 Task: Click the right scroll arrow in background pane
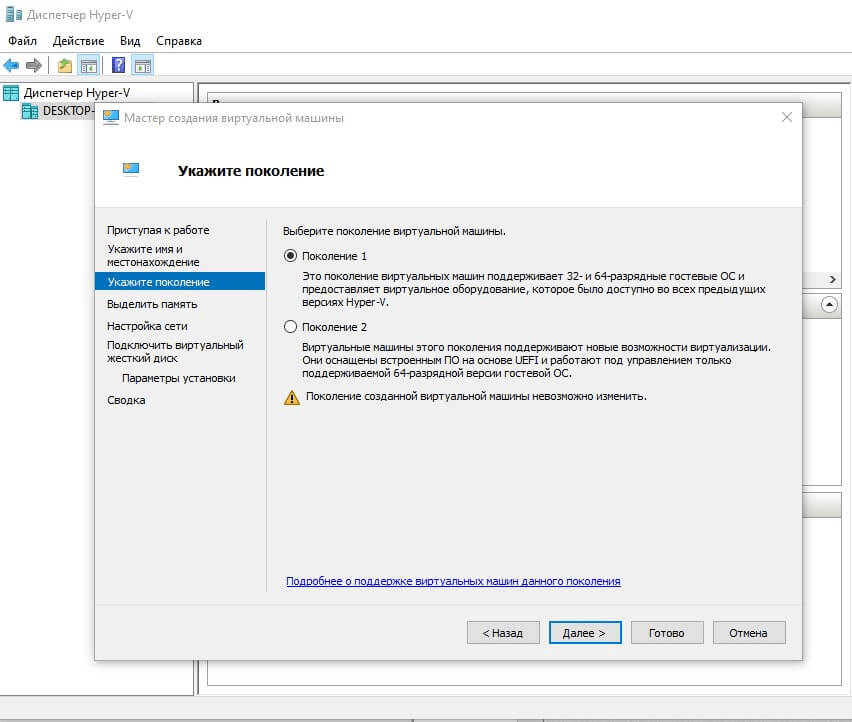[x=832, y=279]
